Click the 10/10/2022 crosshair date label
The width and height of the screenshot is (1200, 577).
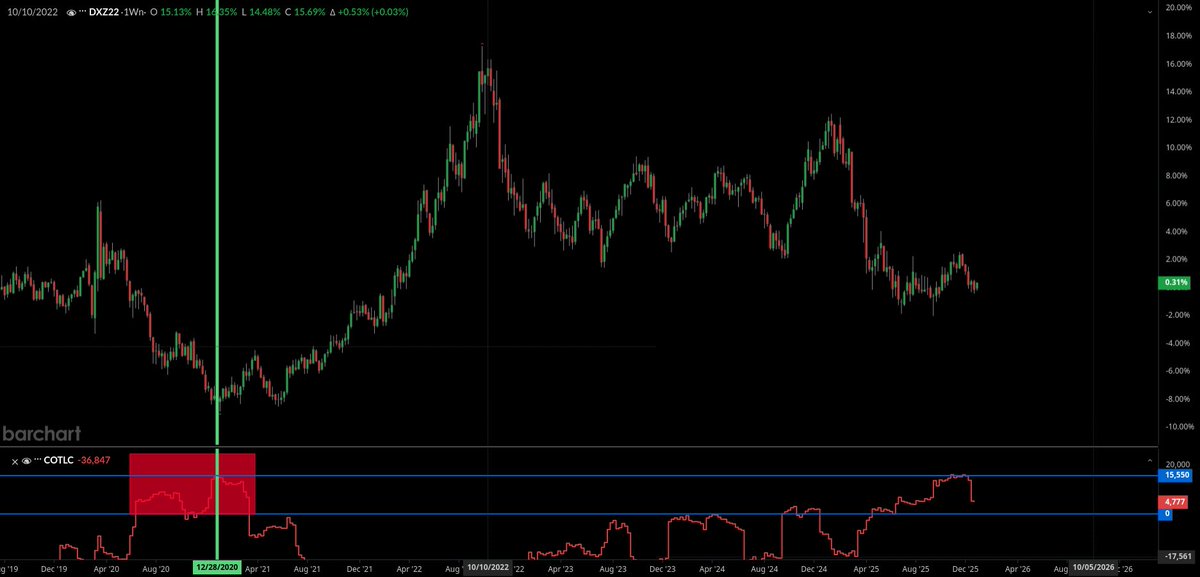(490, 567)
